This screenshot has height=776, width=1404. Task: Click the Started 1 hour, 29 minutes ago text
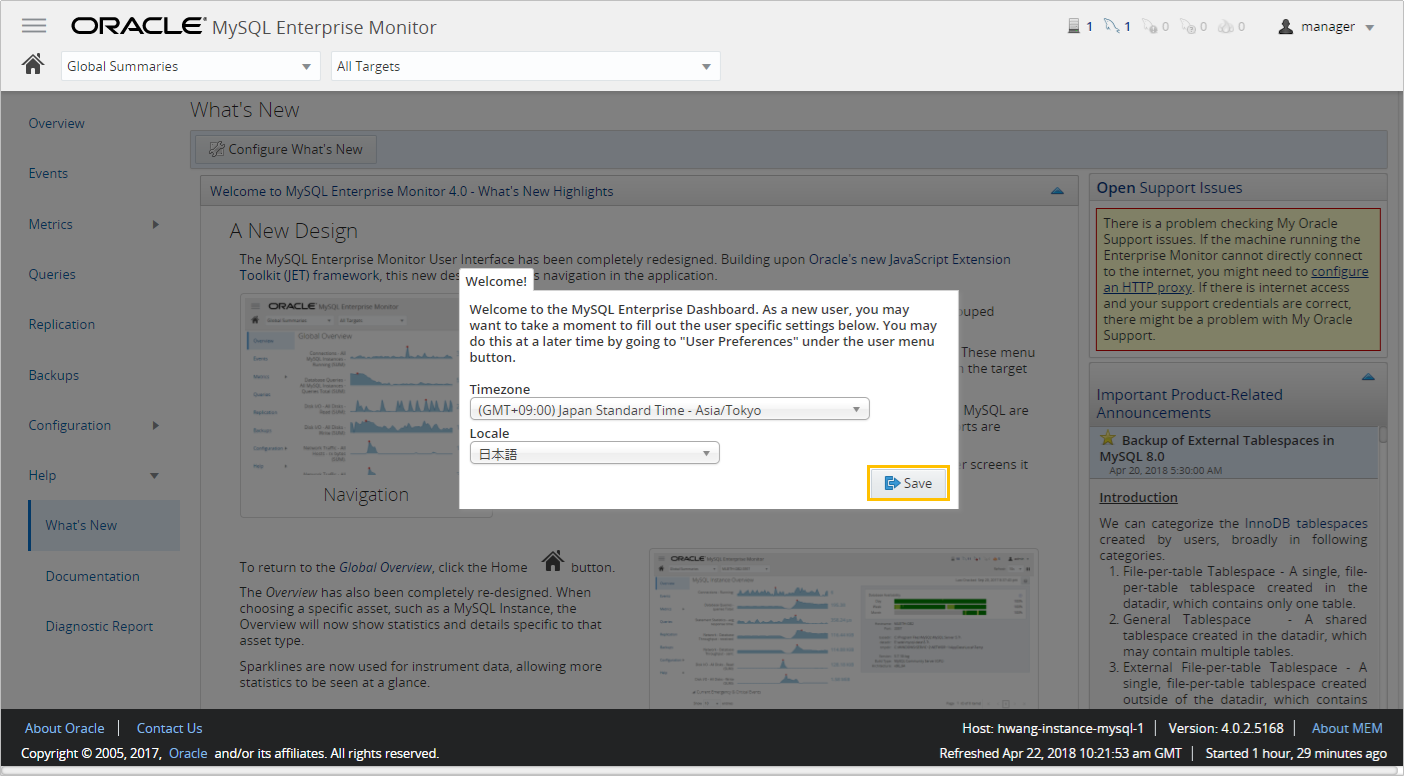(x=1296, y=753)
